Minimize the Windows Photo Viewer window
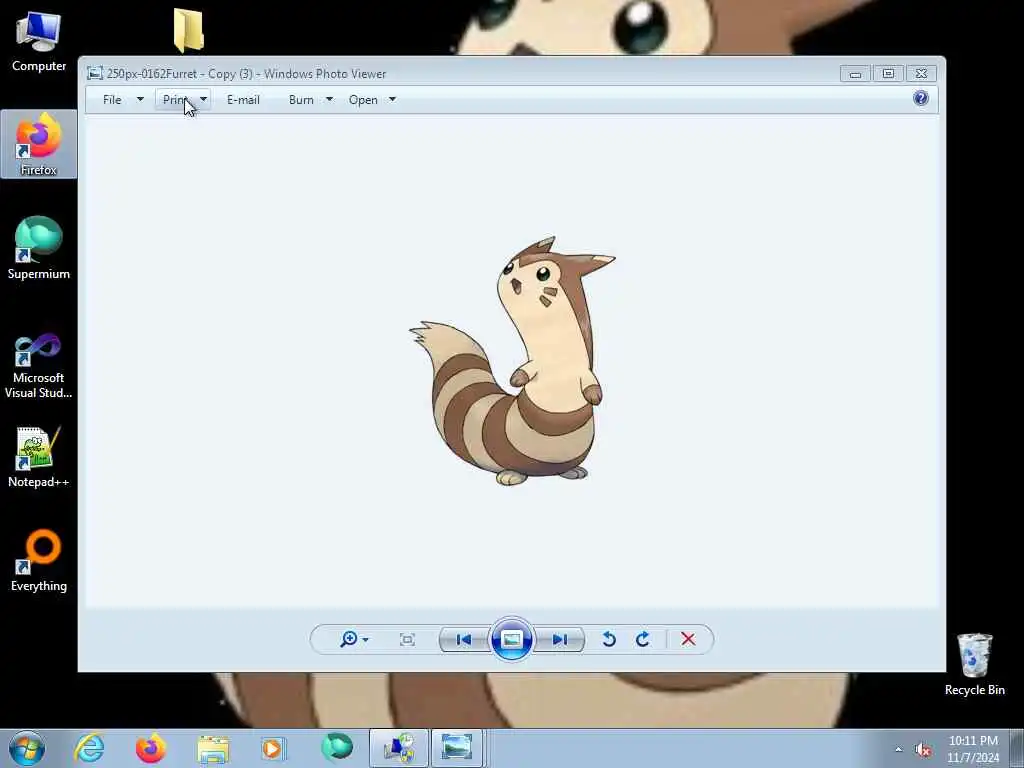Image resolution: width=1024 pixels, height=768 pixels. 855,74
